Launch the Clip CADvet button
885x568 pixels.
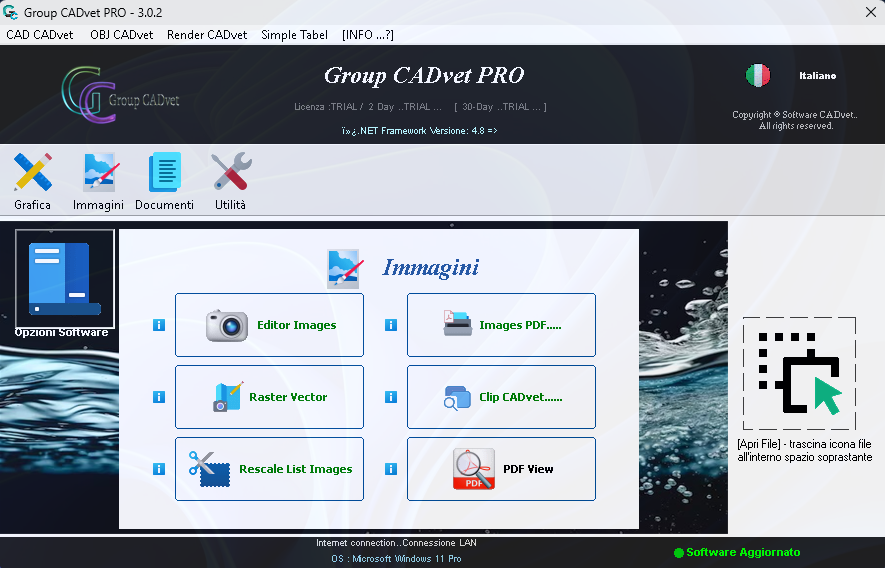pyautogui.click(x=501, y=397)
